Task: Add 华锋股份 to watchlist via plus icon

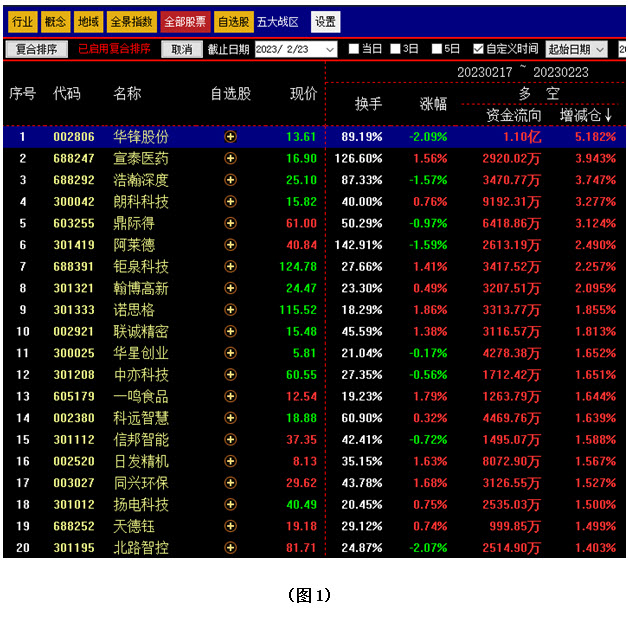Action: click(230, 137)
